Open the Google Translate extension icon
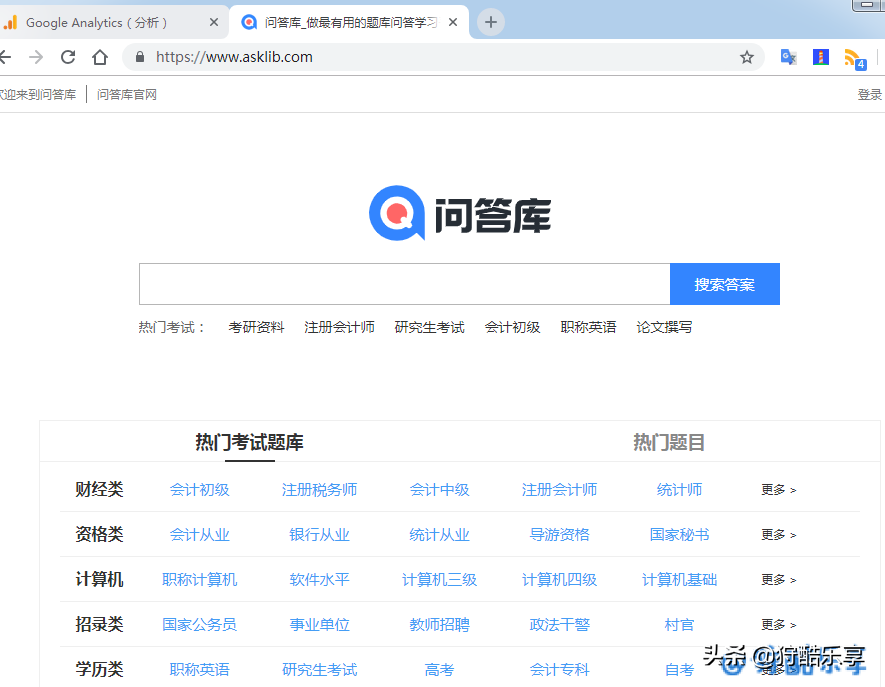The width and height of the screenshot is (885, 687). pyautogui.click(x=788, y=57)
